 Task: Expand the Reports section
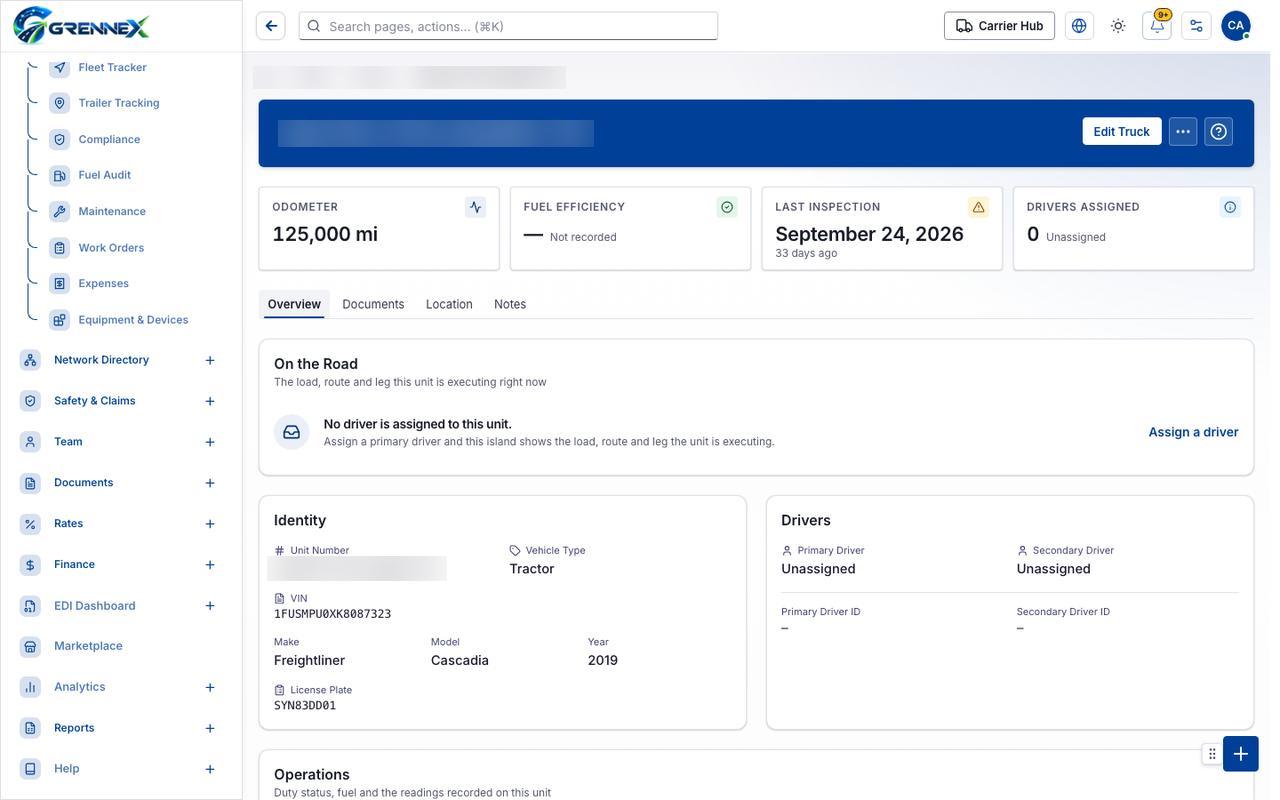[210, 728]
